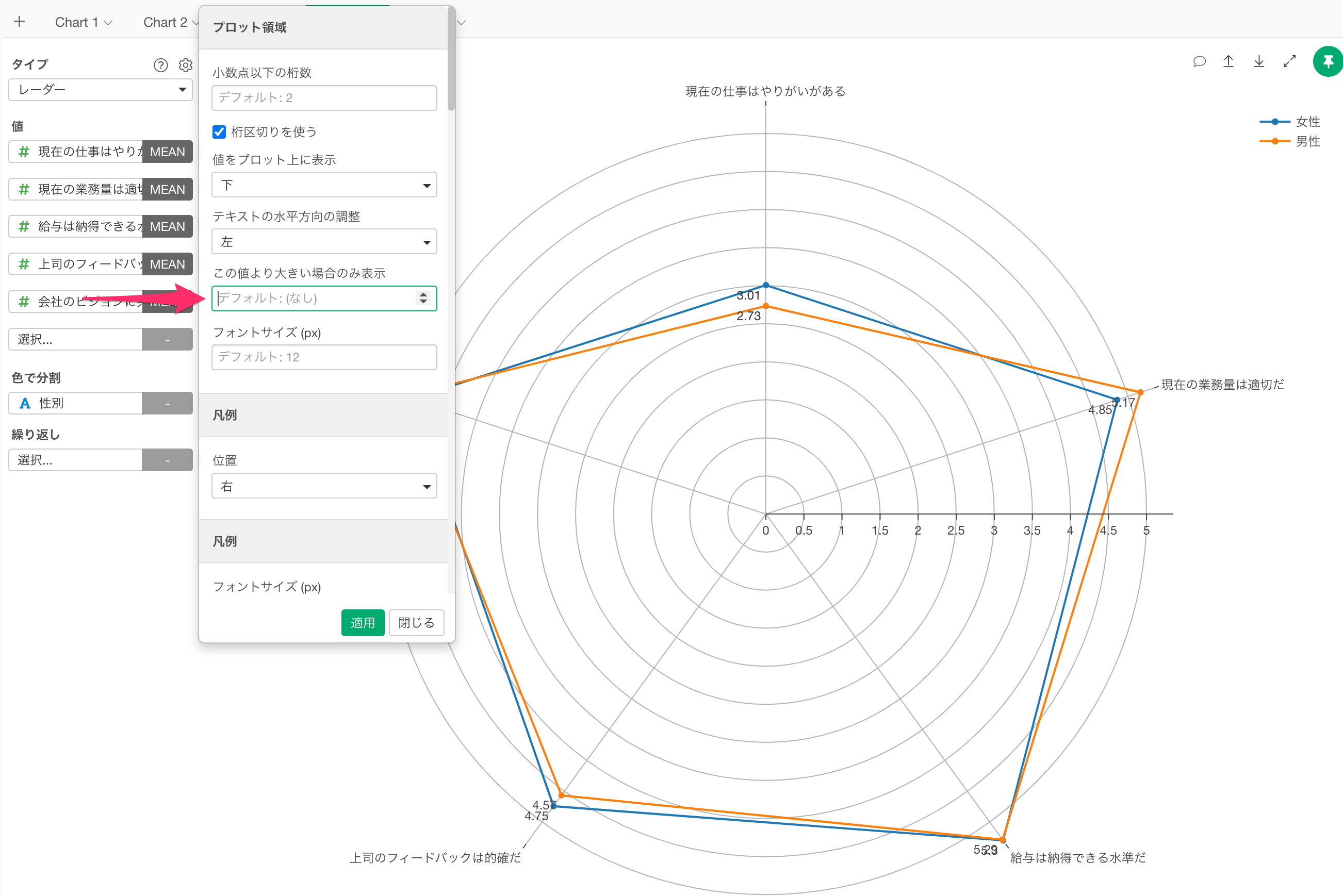The width and height of the screenshot is (1343, 896).
Task: Click the plus icon to add chart
Action: (x=20, y=22)
